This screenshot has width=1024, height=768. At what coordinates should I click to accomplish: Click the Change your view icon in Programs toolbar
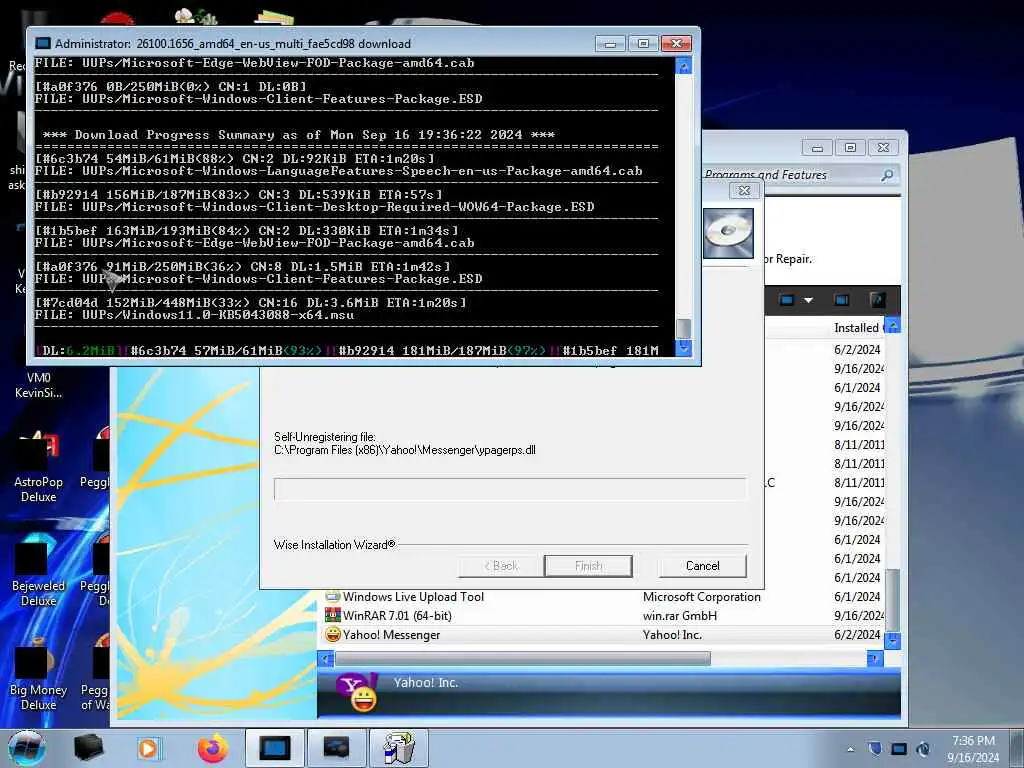point(787,300)
